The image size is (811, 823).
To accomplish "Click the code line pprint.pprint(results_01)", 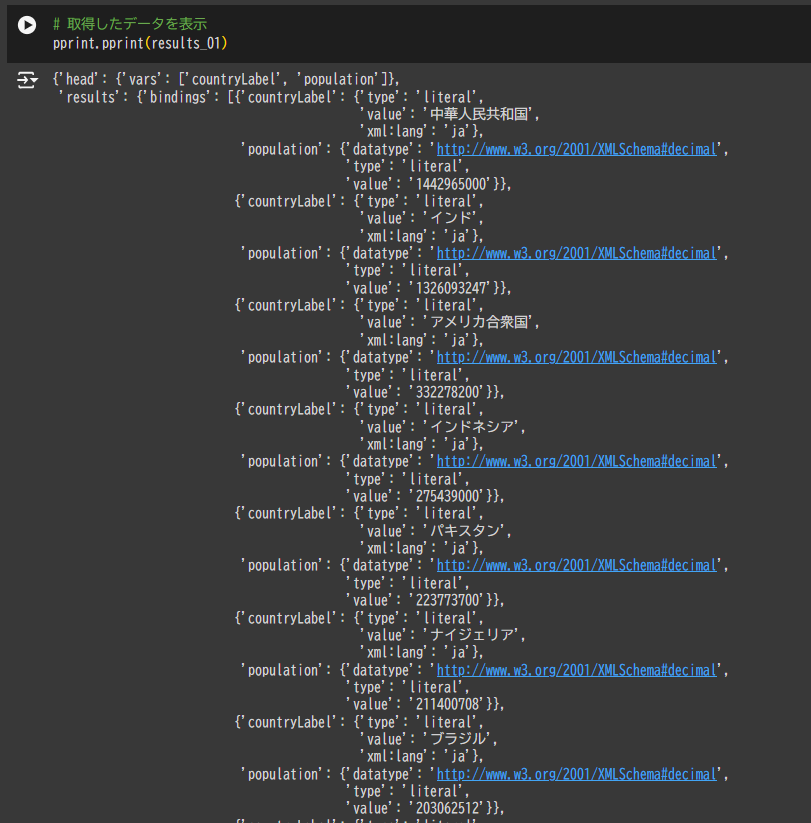I will coord(140,43).
